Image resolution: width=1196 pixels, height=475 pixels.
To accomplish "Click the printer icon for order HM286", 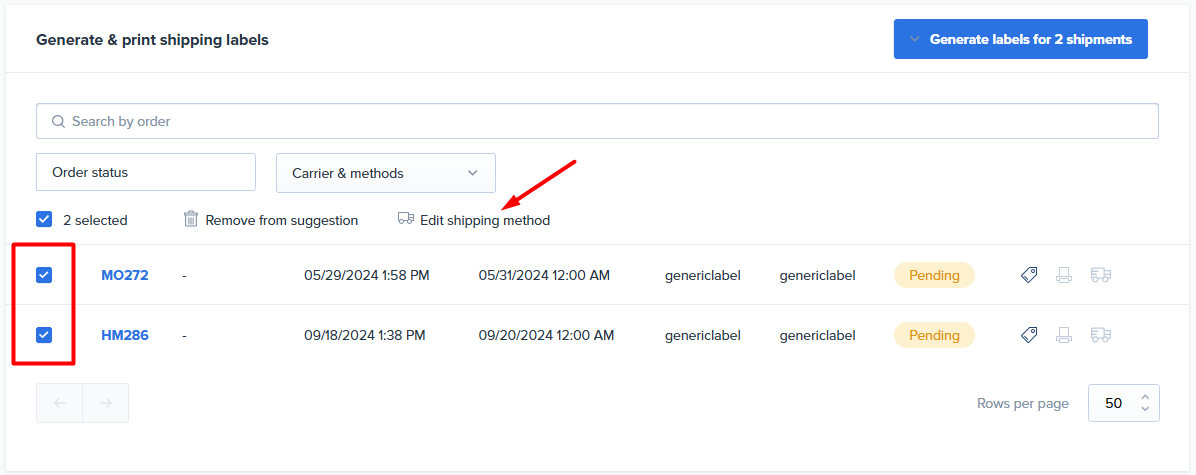I will pyautogui.click(x=1064, y=335).
